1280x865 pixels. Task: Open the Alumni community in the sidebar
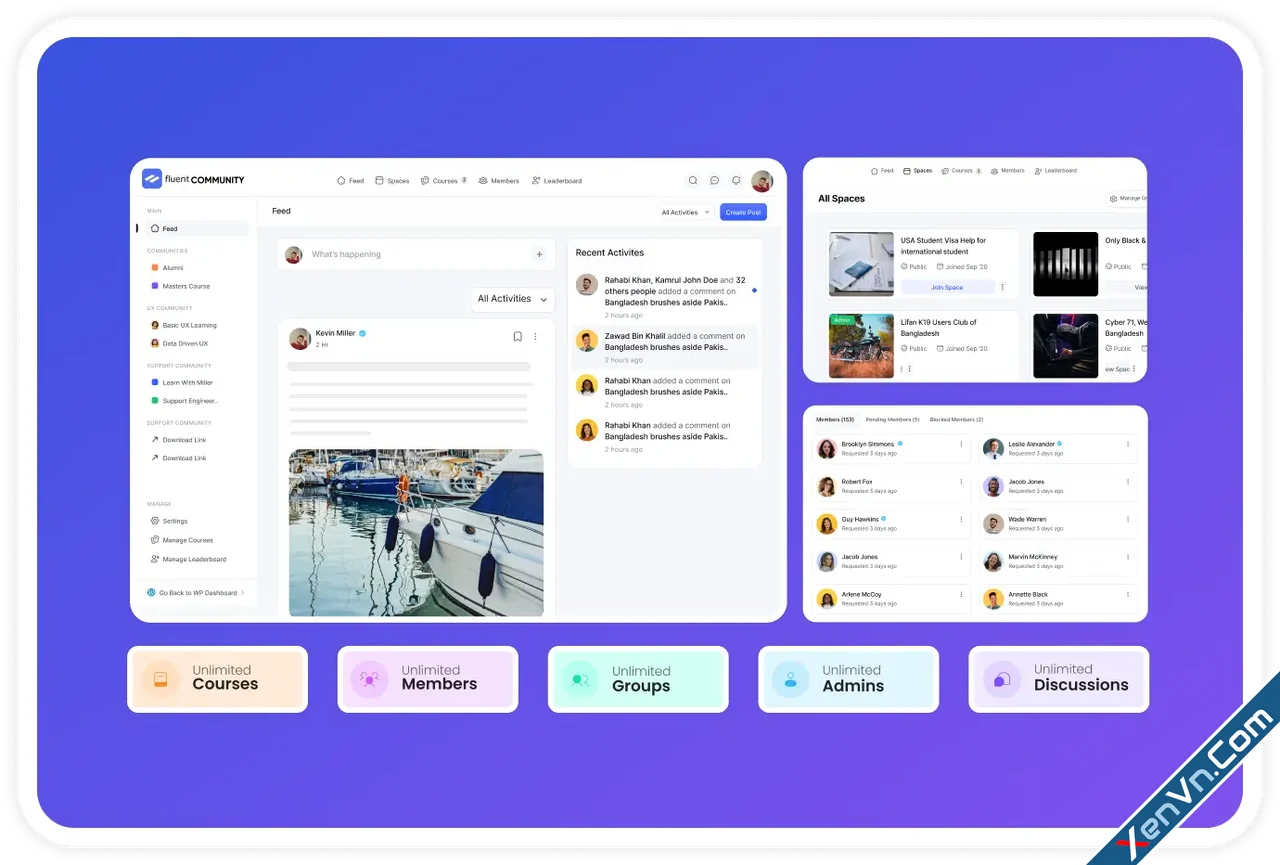(x=172, y=268)
